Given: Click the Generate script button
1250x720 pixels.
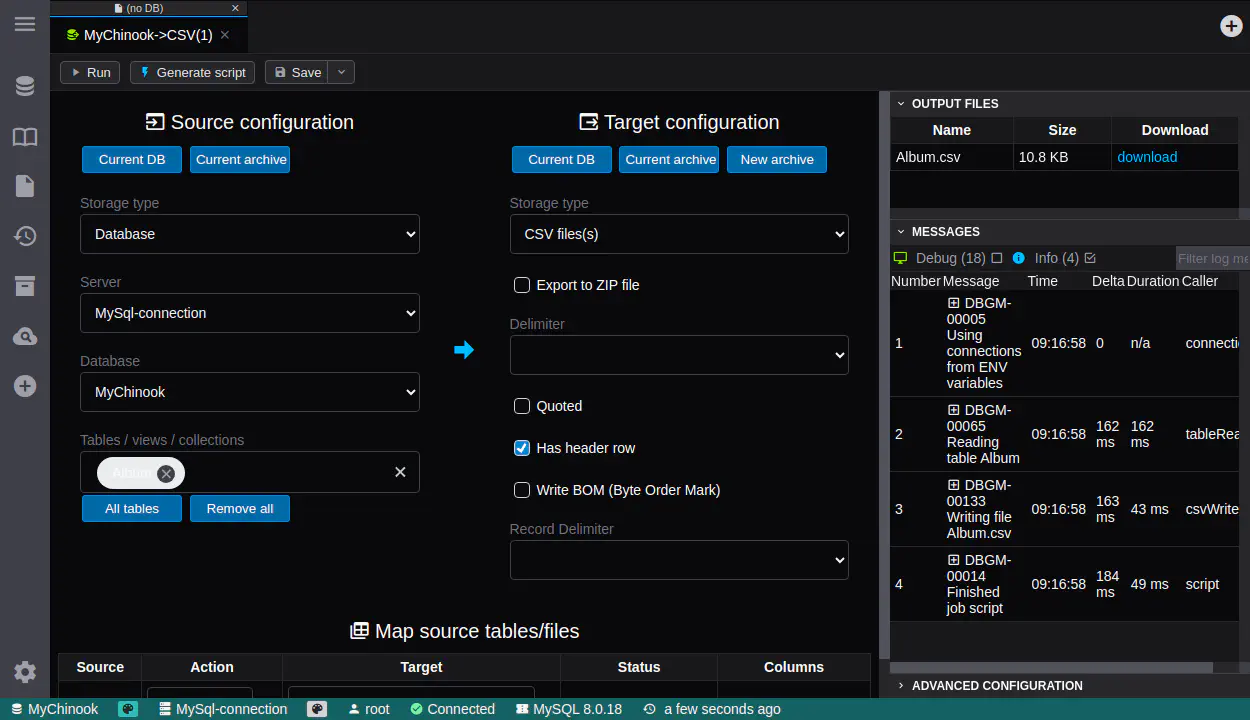Looking at the screenshot, I should point(193,72).
